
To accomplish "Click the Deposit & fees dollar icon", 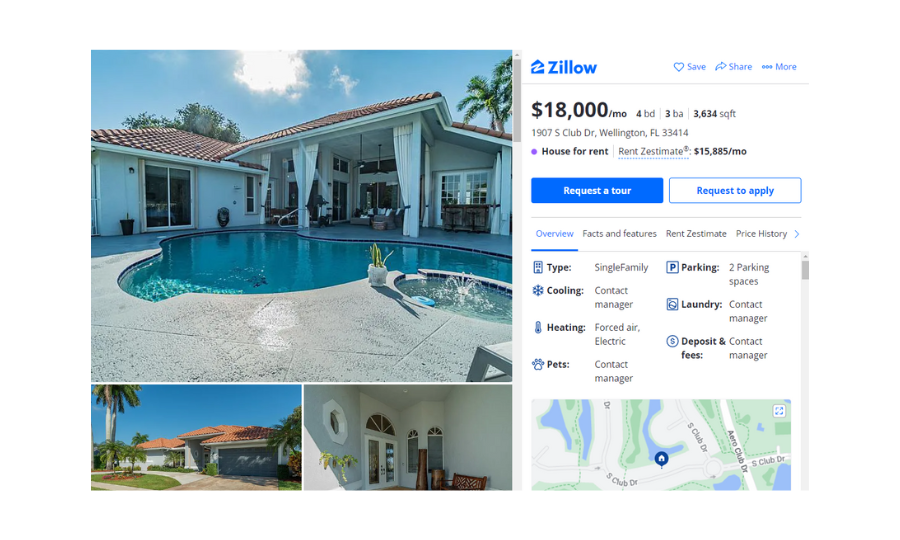I will 672,341.
